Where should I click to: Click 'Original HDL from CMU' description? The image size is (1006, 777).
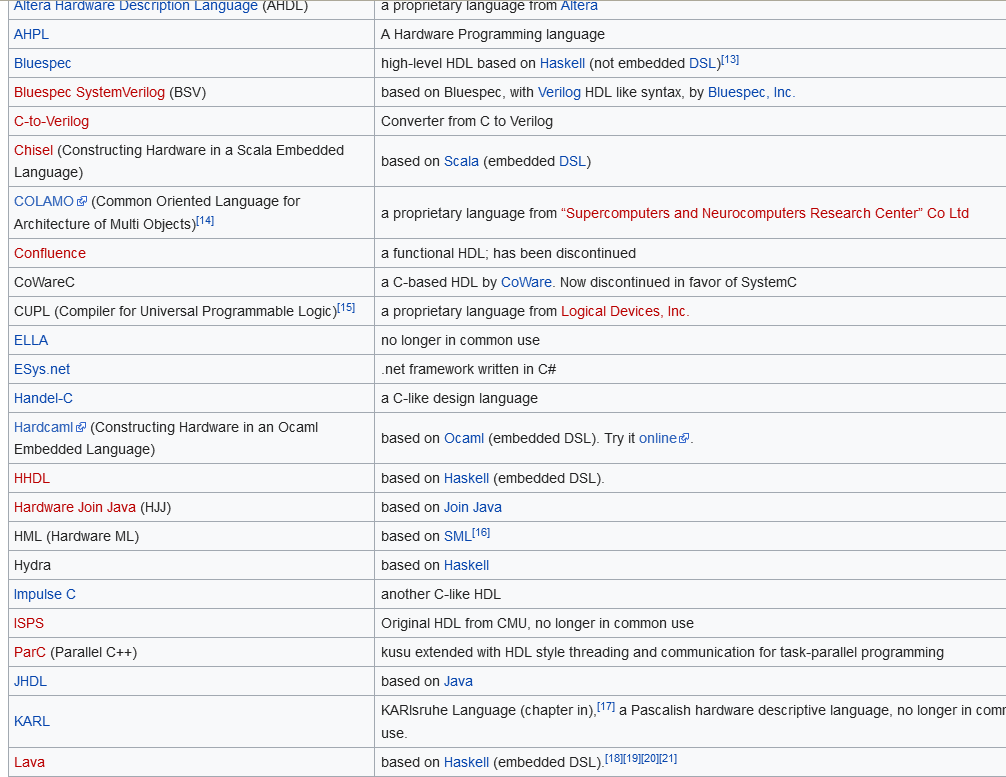(537, 623)
